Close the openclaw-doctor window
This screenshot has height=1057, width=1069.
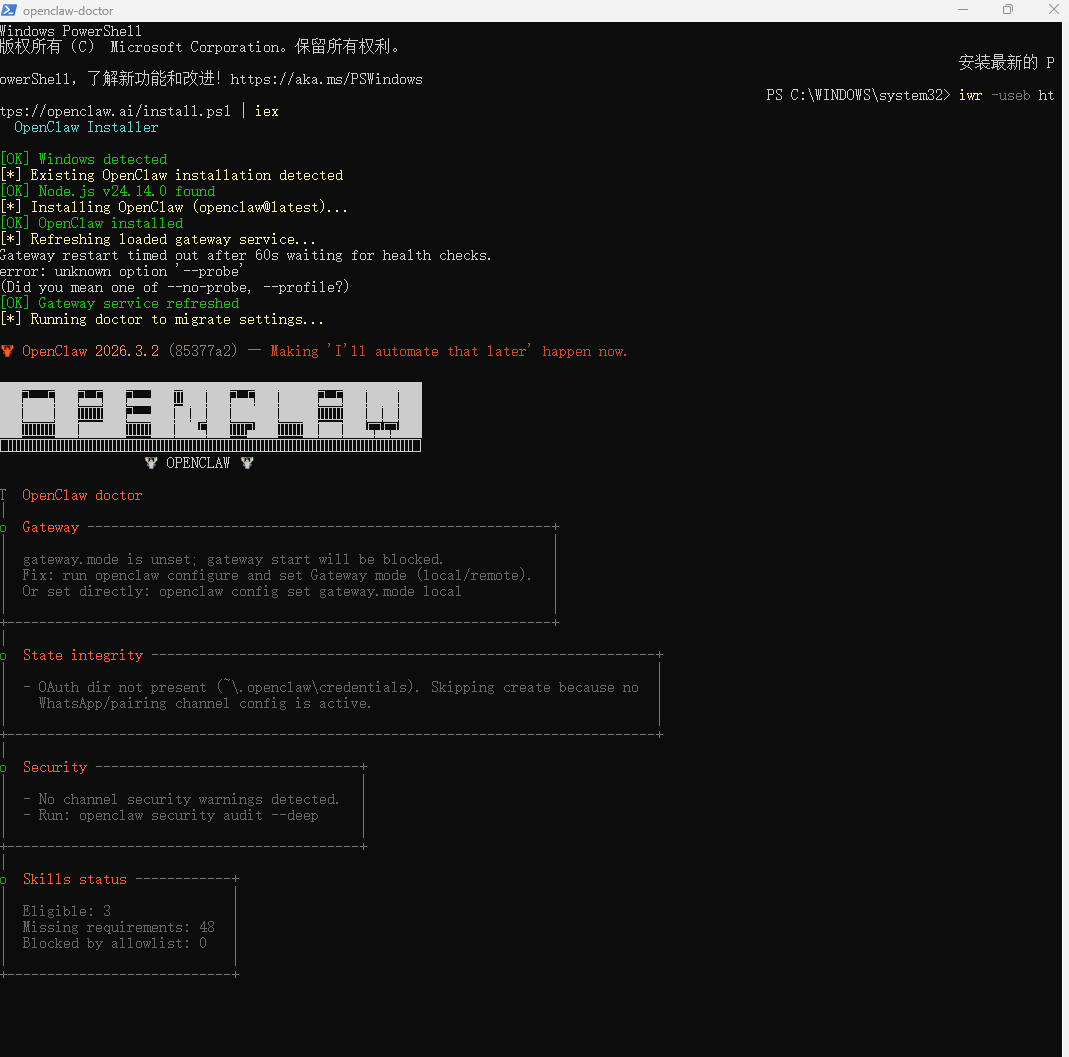(1053, 10)
